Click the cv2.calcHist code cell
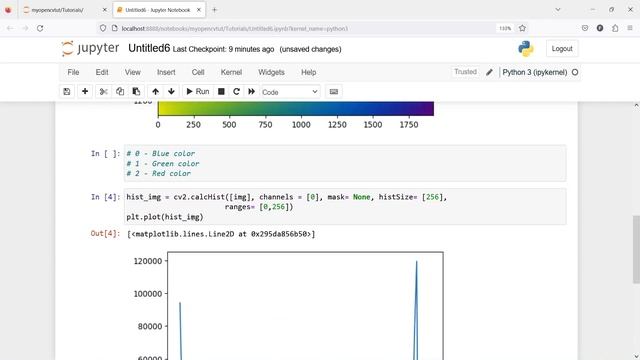This screenshot has width=640, height=360. [345, 207]
